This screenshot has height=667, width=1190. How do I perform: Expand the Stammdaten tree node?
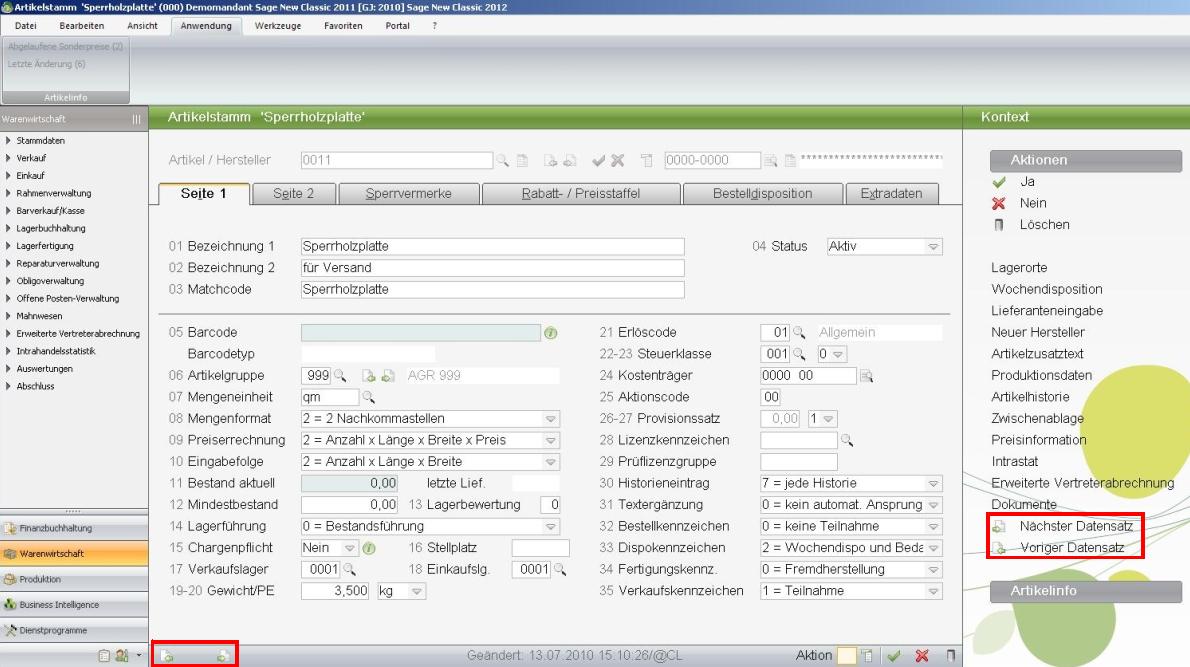(x=8, y=140)
